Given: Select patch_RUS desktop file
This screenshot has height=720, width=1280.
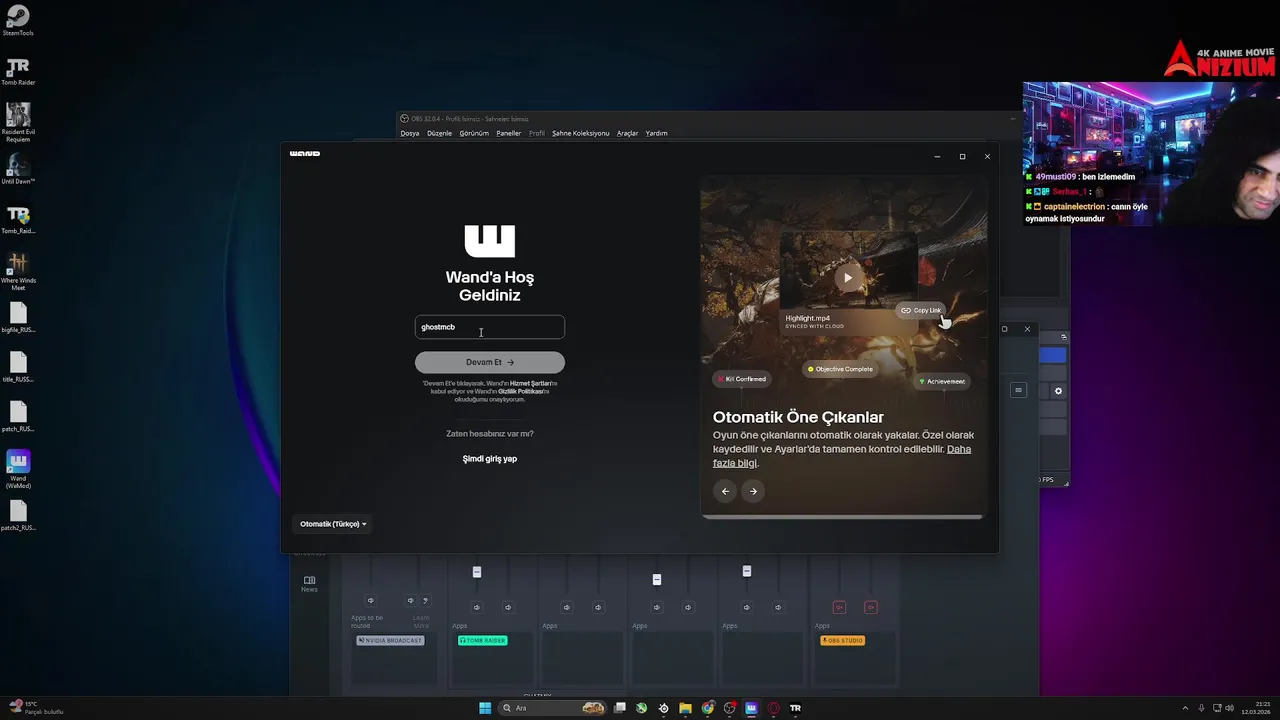Looking at the screenshot, I should [18, 417].
